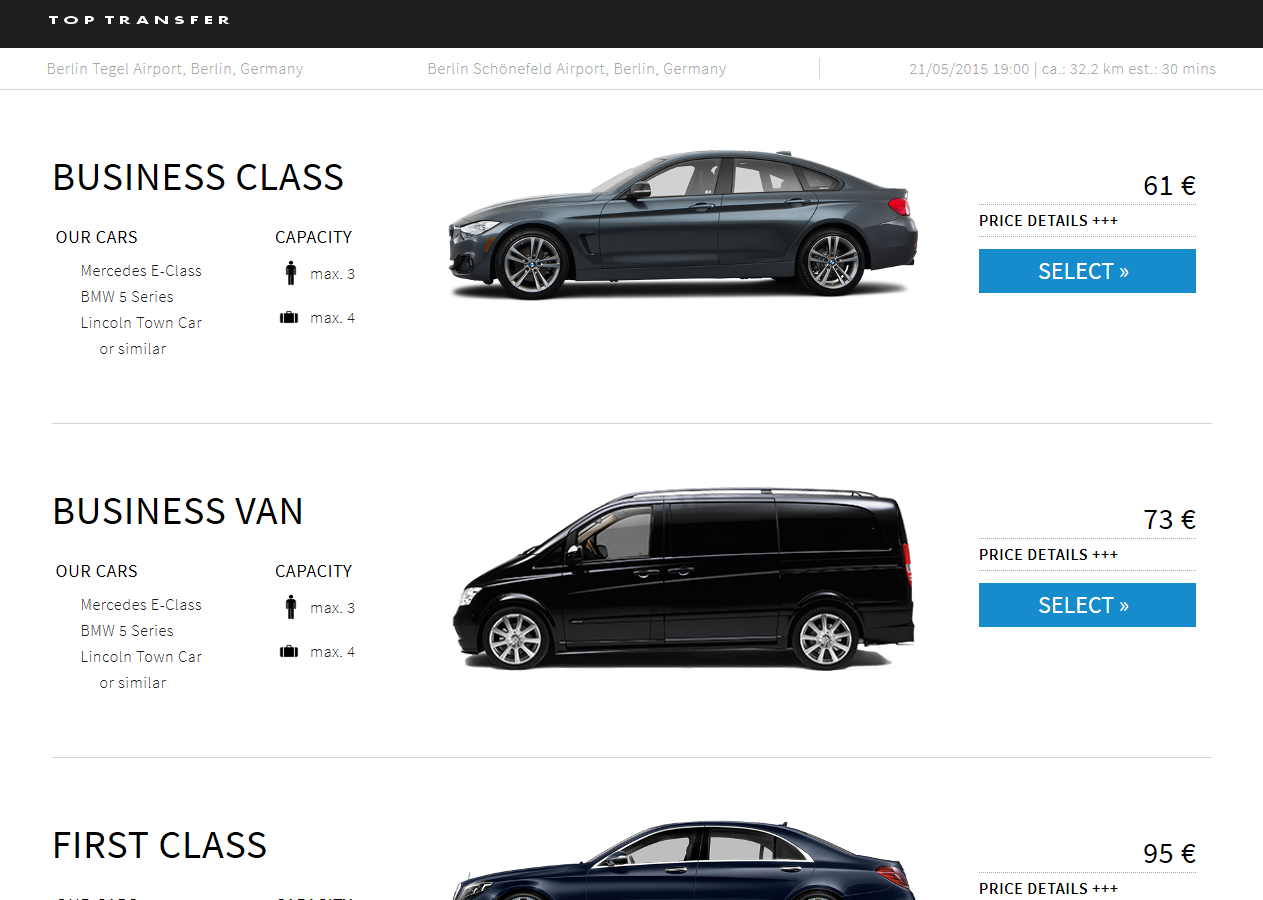The width and height of the screenshot is (1263, 900).
Task: Click the luggage icon under Business Class capacity
Action: coord(289,318)
